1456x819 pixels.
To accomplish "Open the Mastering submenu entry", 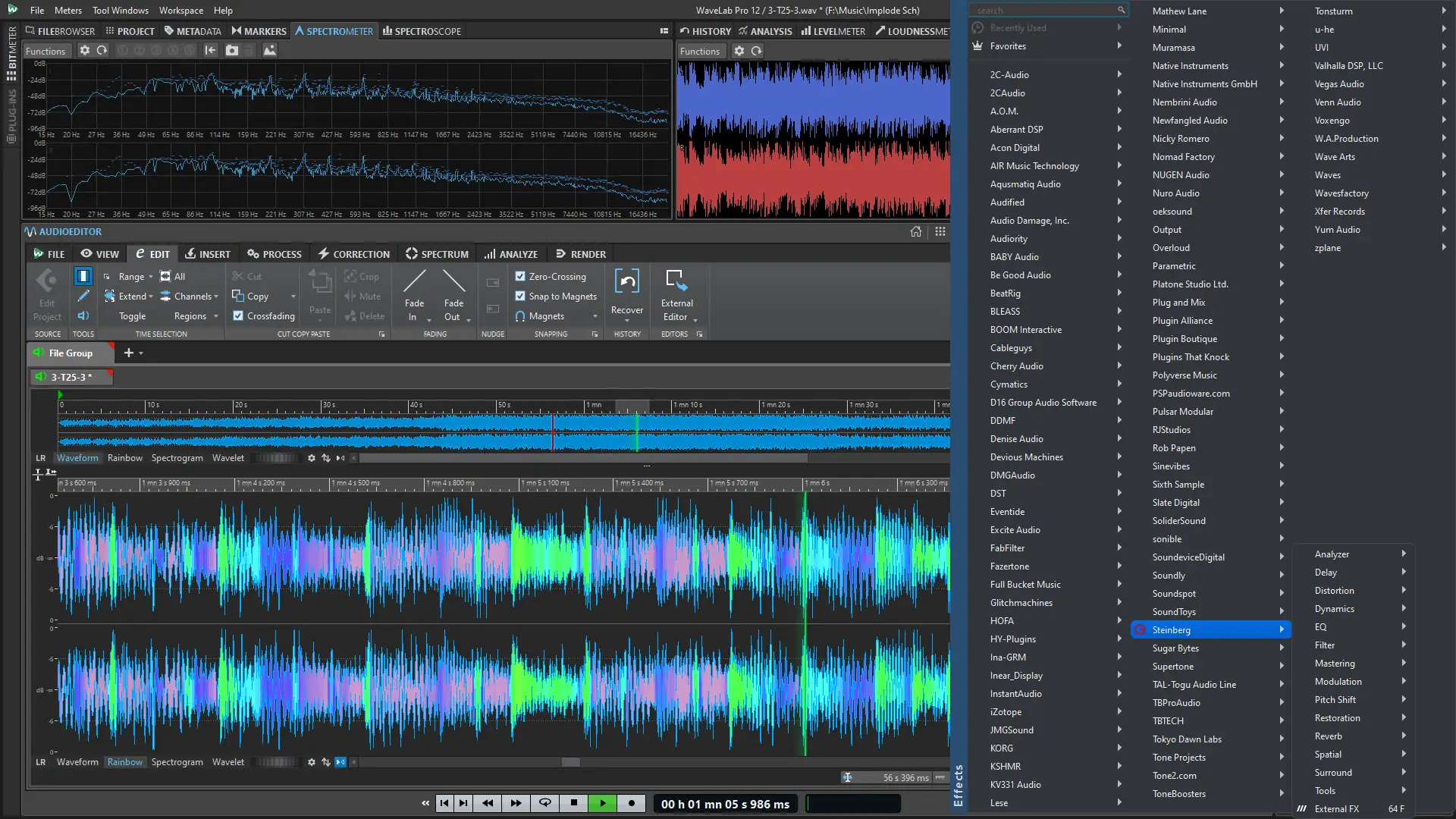I will 1335,664.
